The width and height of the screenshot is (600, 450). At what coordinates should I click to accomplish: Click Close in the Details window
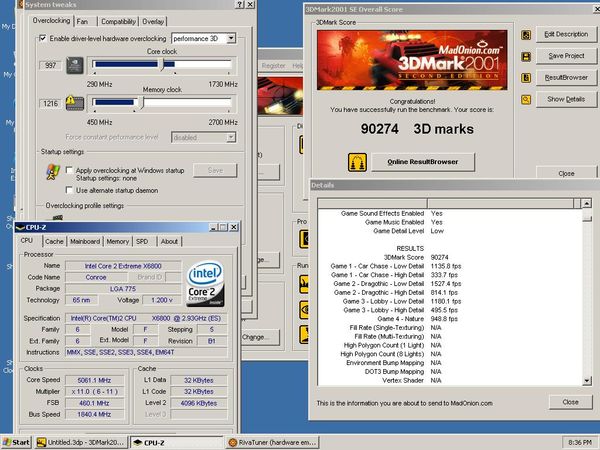coord(570,401)
